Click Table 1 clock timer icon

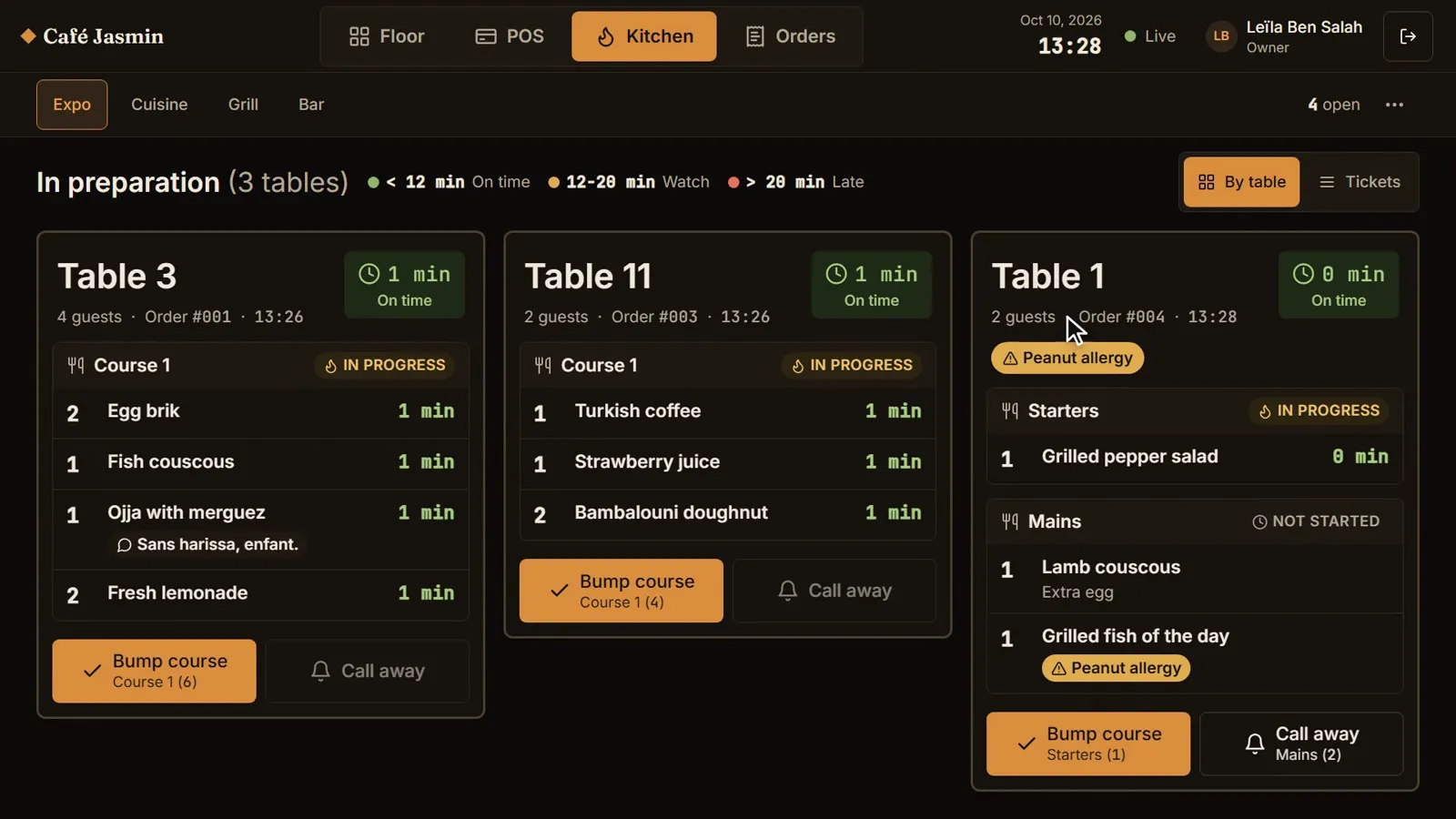pyautogui.click(x=1303, y=274)
